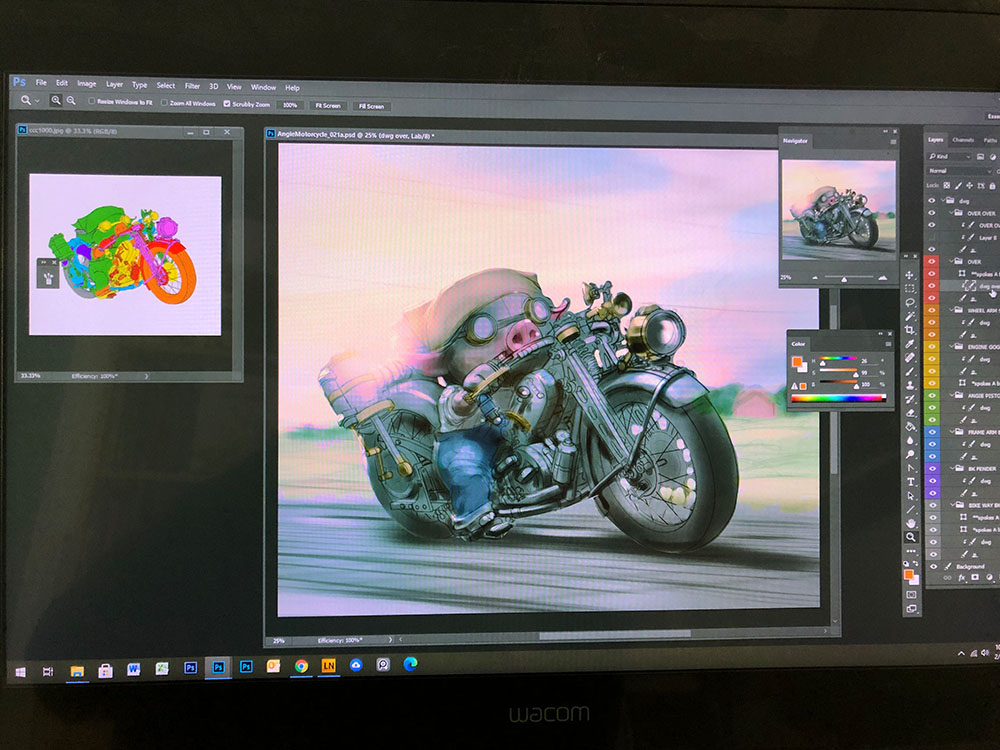Select the Blur tool
The height and width of the screenshot is (750, 1000).
[x=910, y=441]
